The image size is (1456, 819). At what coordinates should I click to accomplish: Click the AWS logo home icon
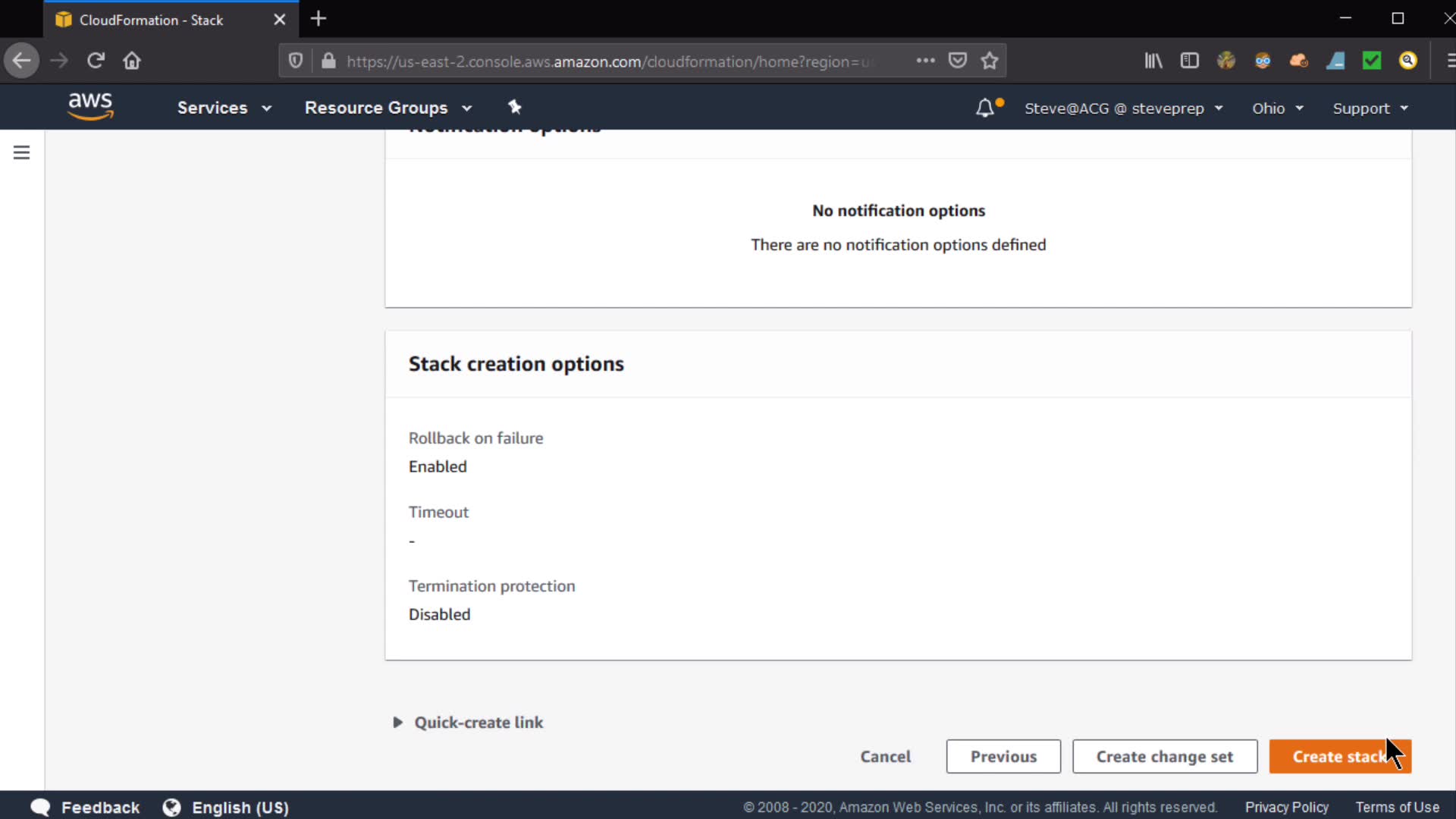tap(90, 106)
